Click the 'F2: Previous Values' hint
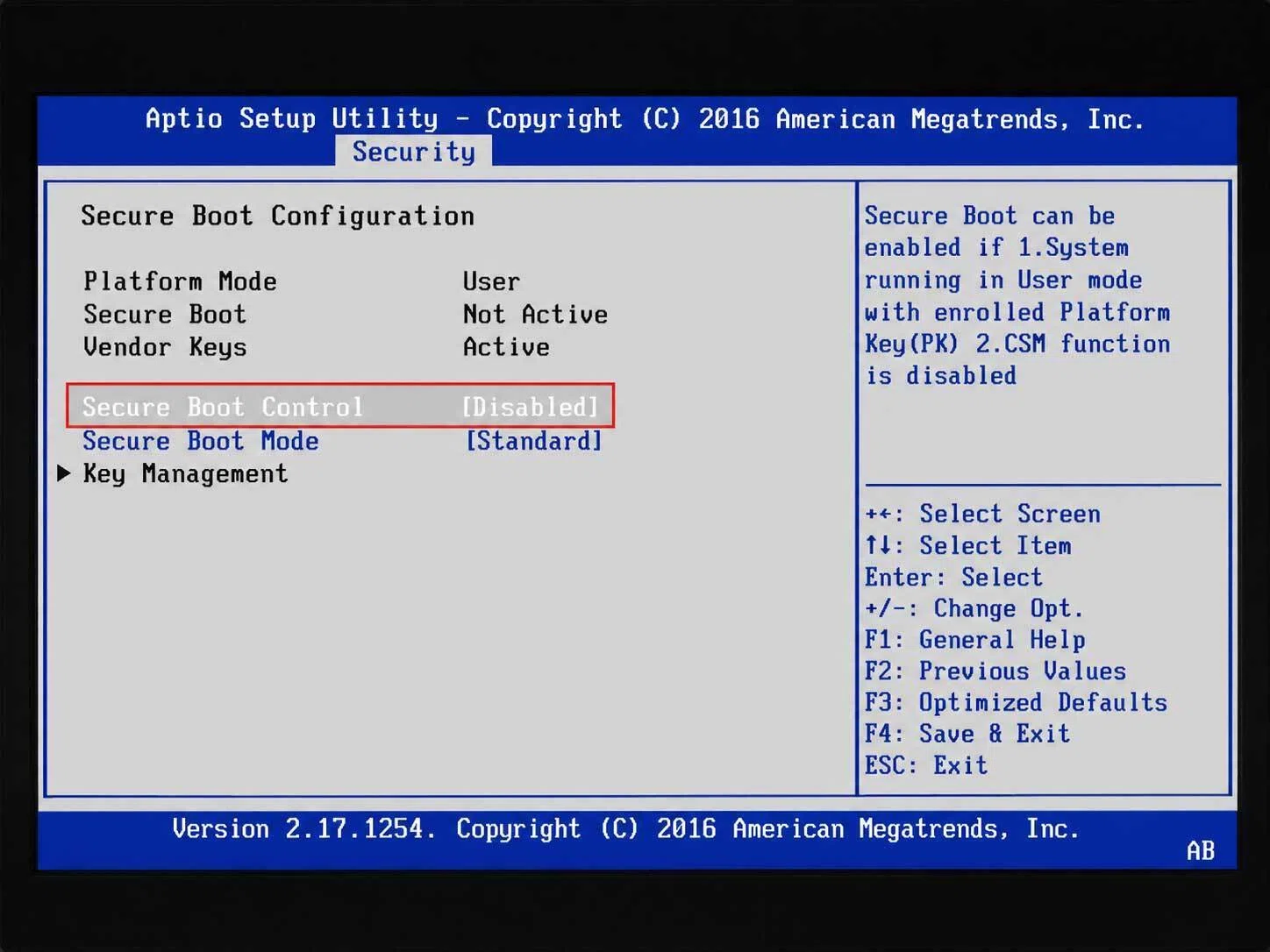Screen dimensions: 1270x952 coord(995,671)
